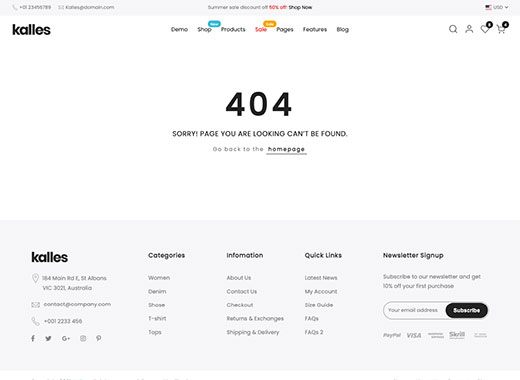This screenshot has width=520, height=380.
Task: Open the Google Plus social icon
Action: [66, 338]
